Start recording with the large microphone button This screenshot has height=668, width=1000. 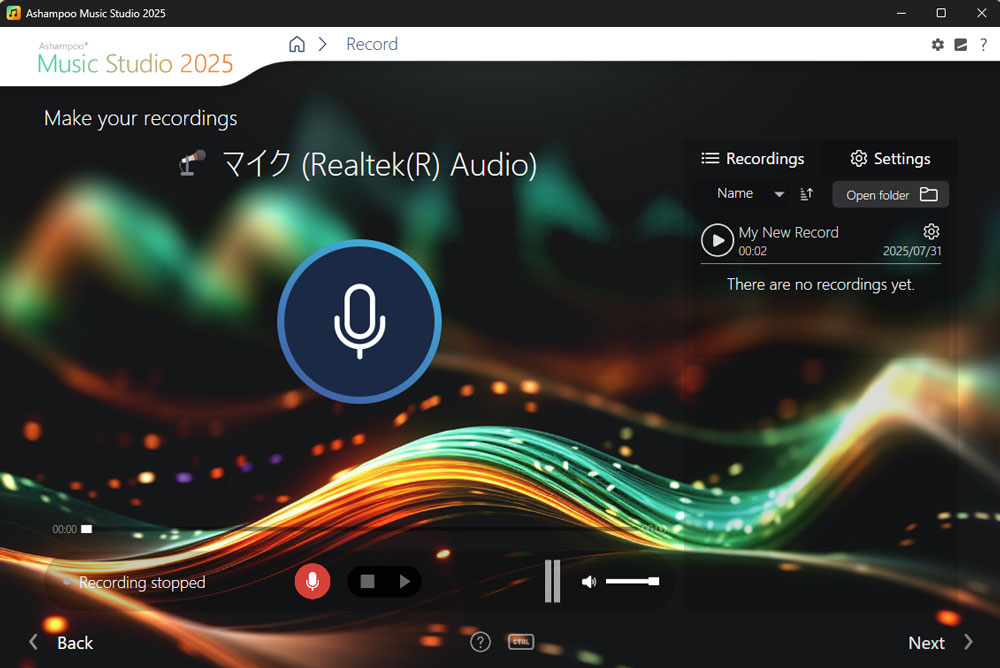[x=359, y=321]
